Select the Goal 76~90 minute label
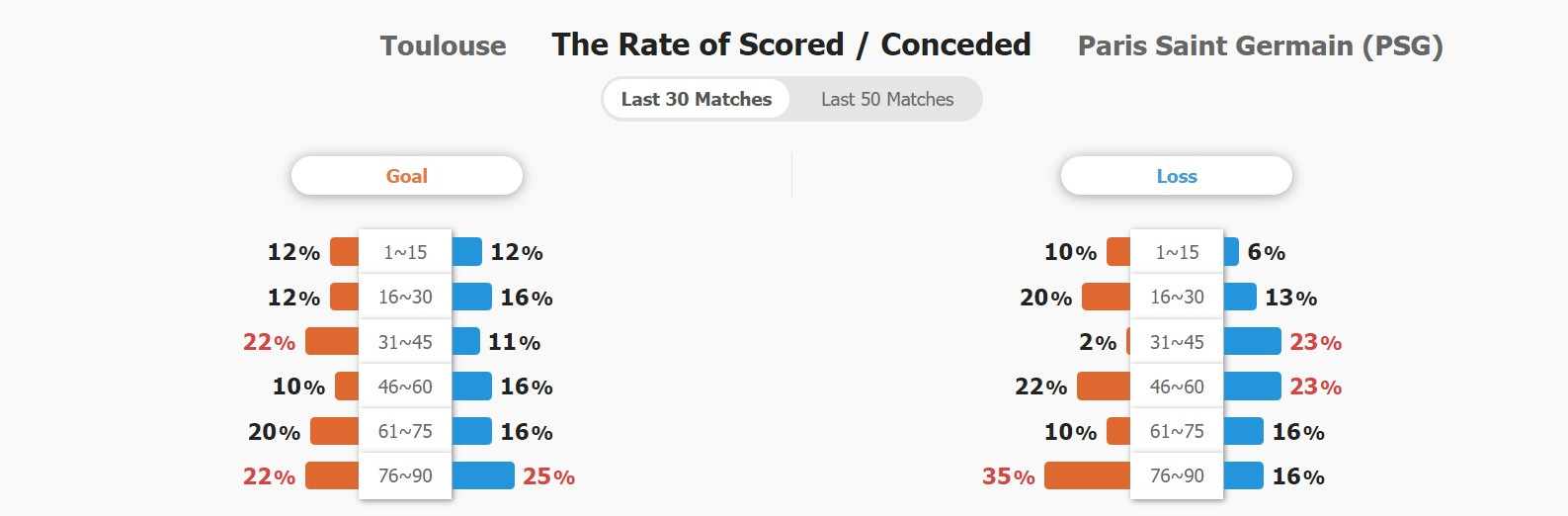Image resolution: width=1568 pixels, height=516 pixels. point(405,475)
